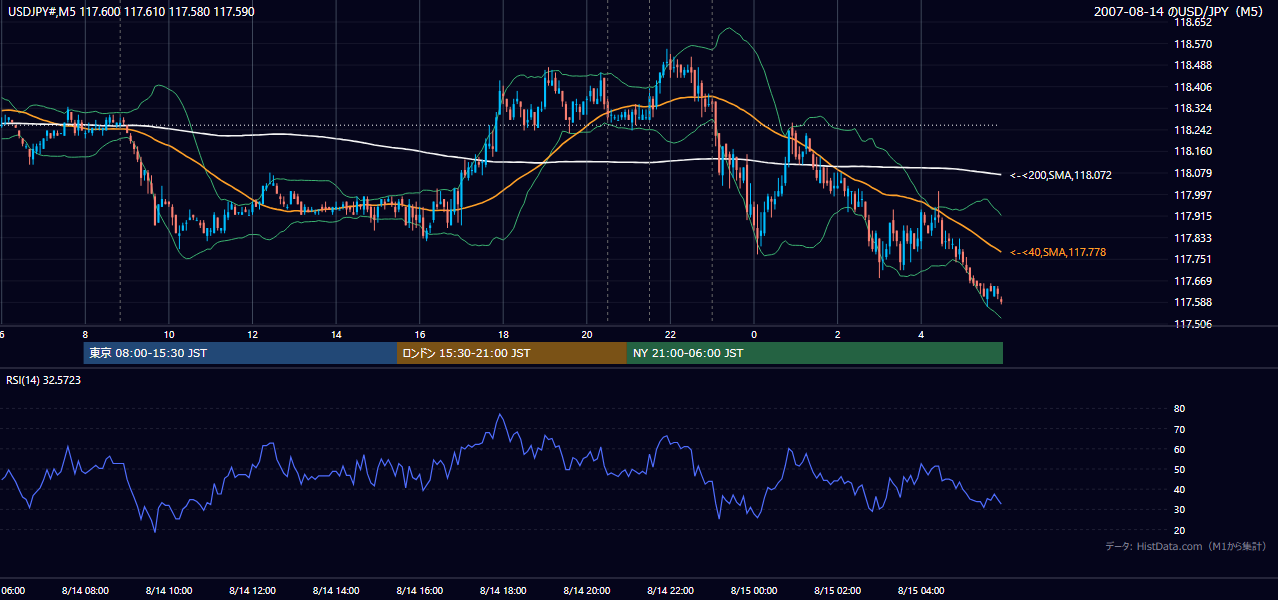Click price axis value 118.324
The image size is (1278, 600).
coord(1192,108)
